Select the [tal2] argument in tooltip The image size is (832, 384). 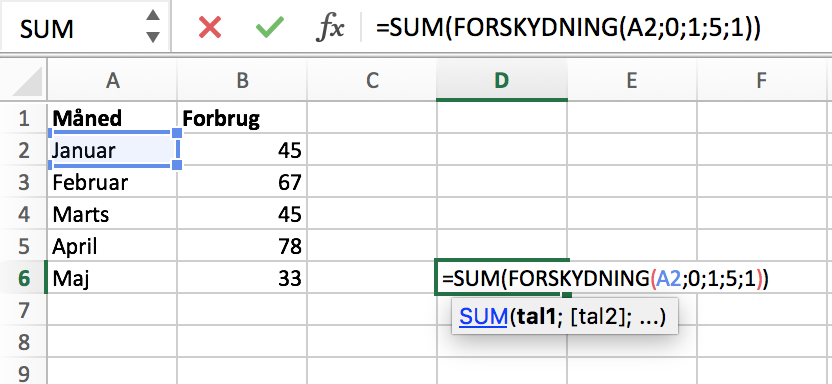(597, 317)
